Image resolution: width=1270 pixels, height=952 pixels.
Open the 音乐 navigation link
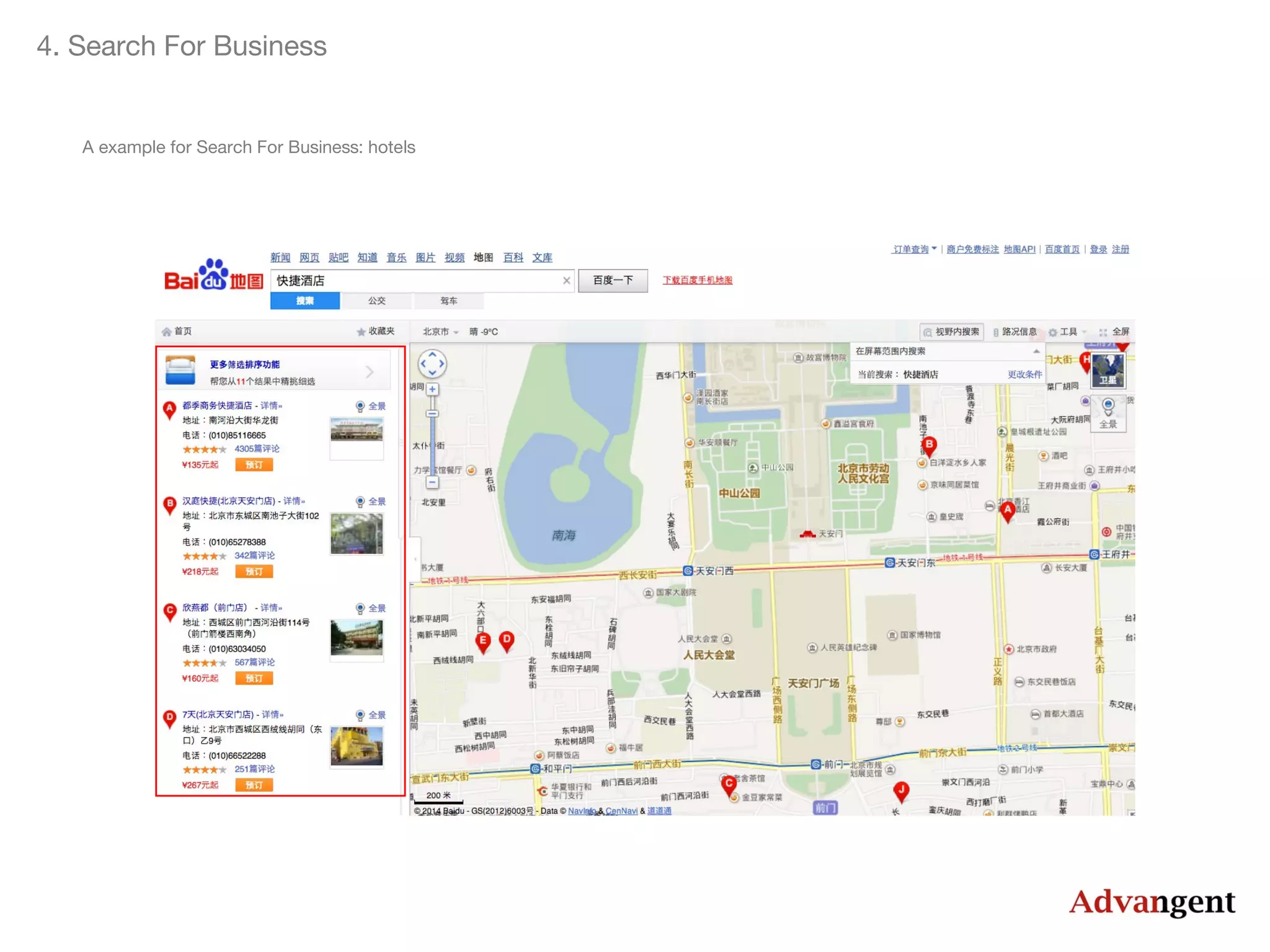click(396, 257)
